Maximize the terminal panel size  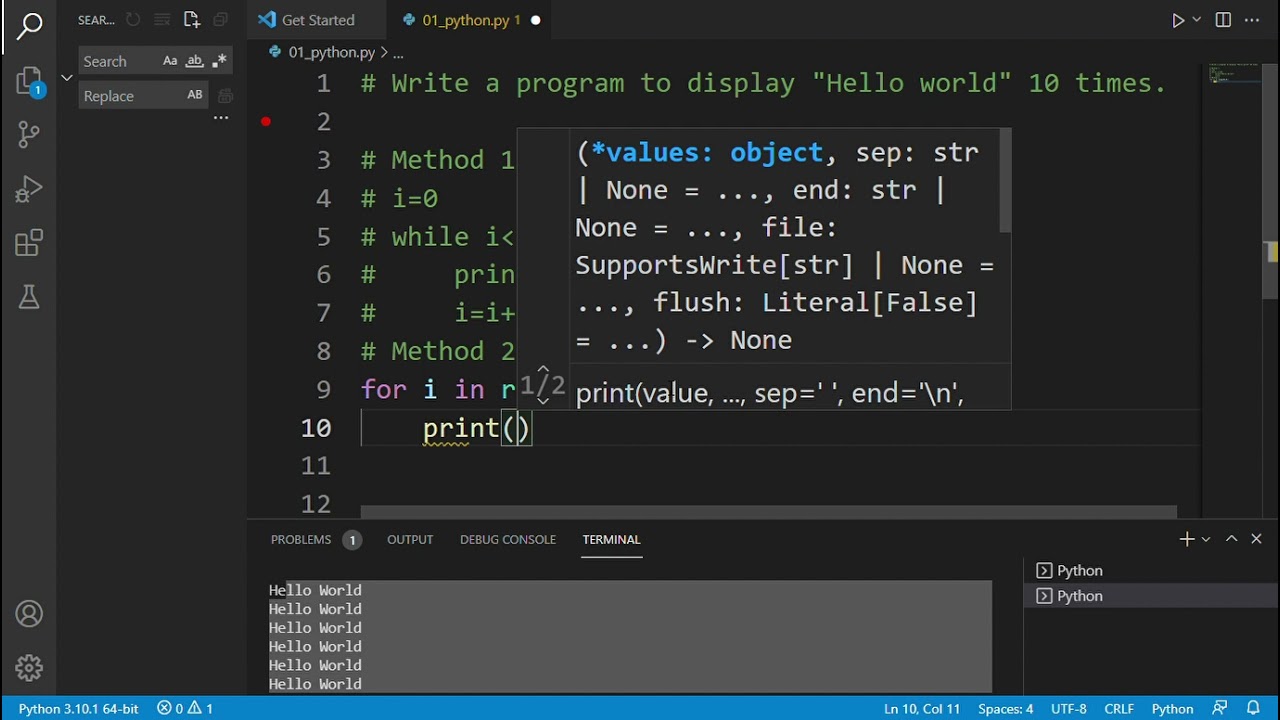(x=1232, y=539)
